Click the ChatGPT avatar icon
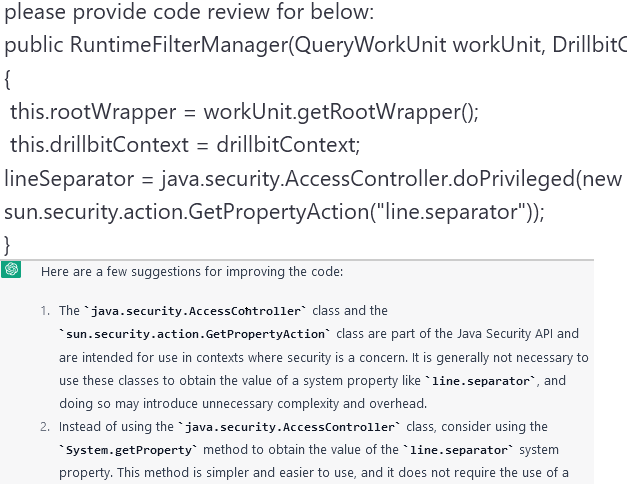This screenshot has width=627, height=484. click(12, 270)
